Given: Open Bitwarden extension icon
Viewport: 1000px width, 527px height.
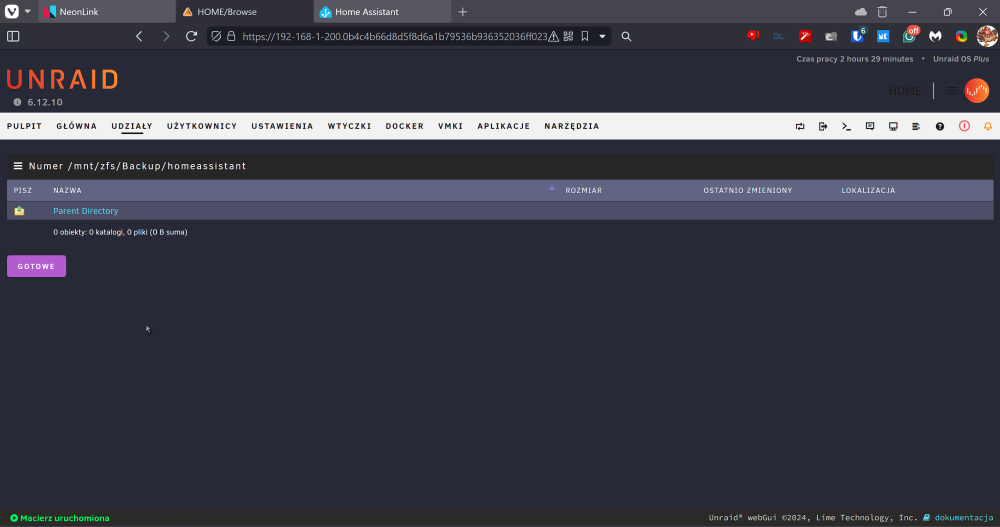Looking at the screenshot, I should [x=857, y=36].
